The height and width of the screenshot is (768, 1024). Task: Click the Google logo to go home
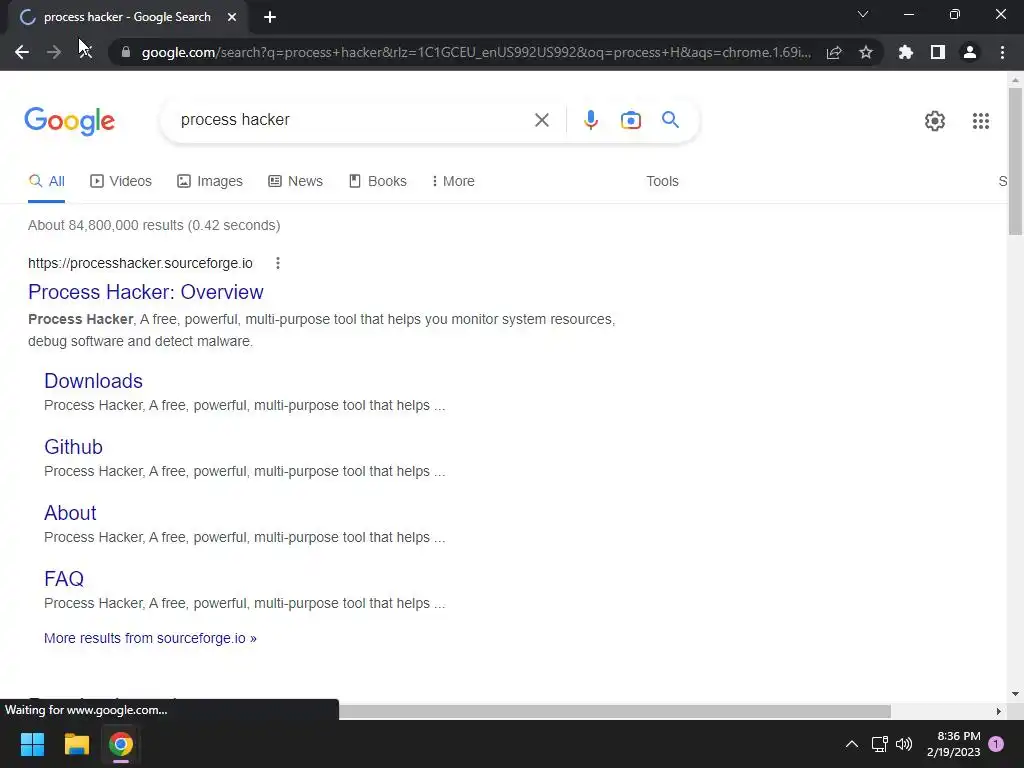coord(70,121)
